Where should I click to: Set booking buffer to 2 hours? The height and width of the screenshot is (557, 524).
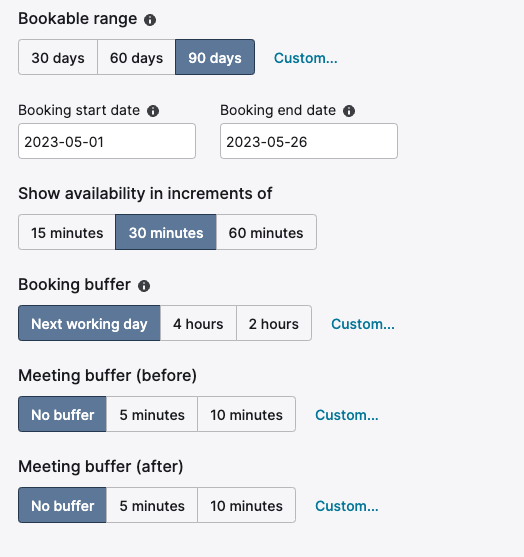pyautogui.click(x=274, y=323)
